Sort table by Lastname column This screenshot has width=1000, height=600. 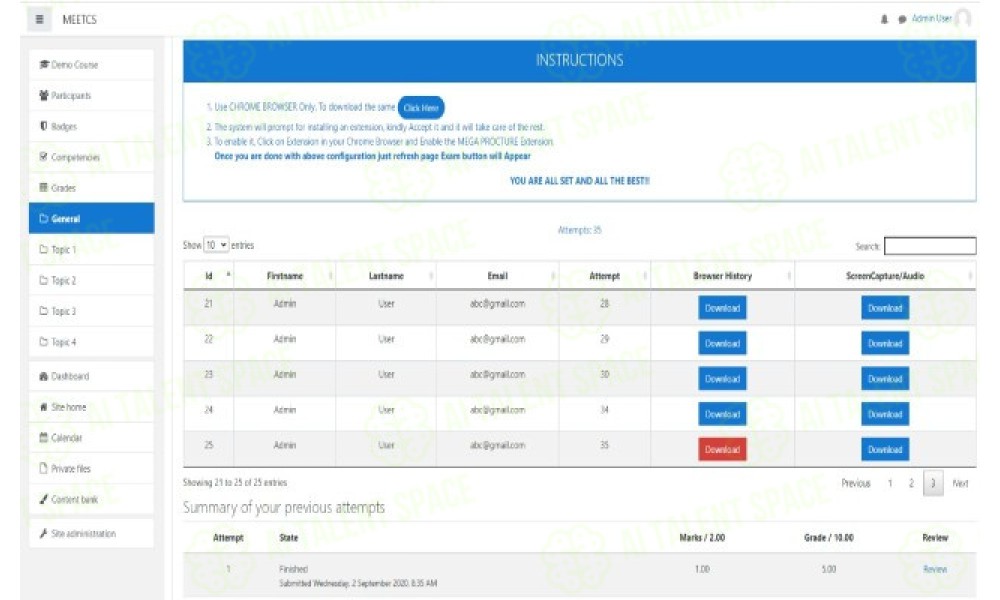[386, 275]
